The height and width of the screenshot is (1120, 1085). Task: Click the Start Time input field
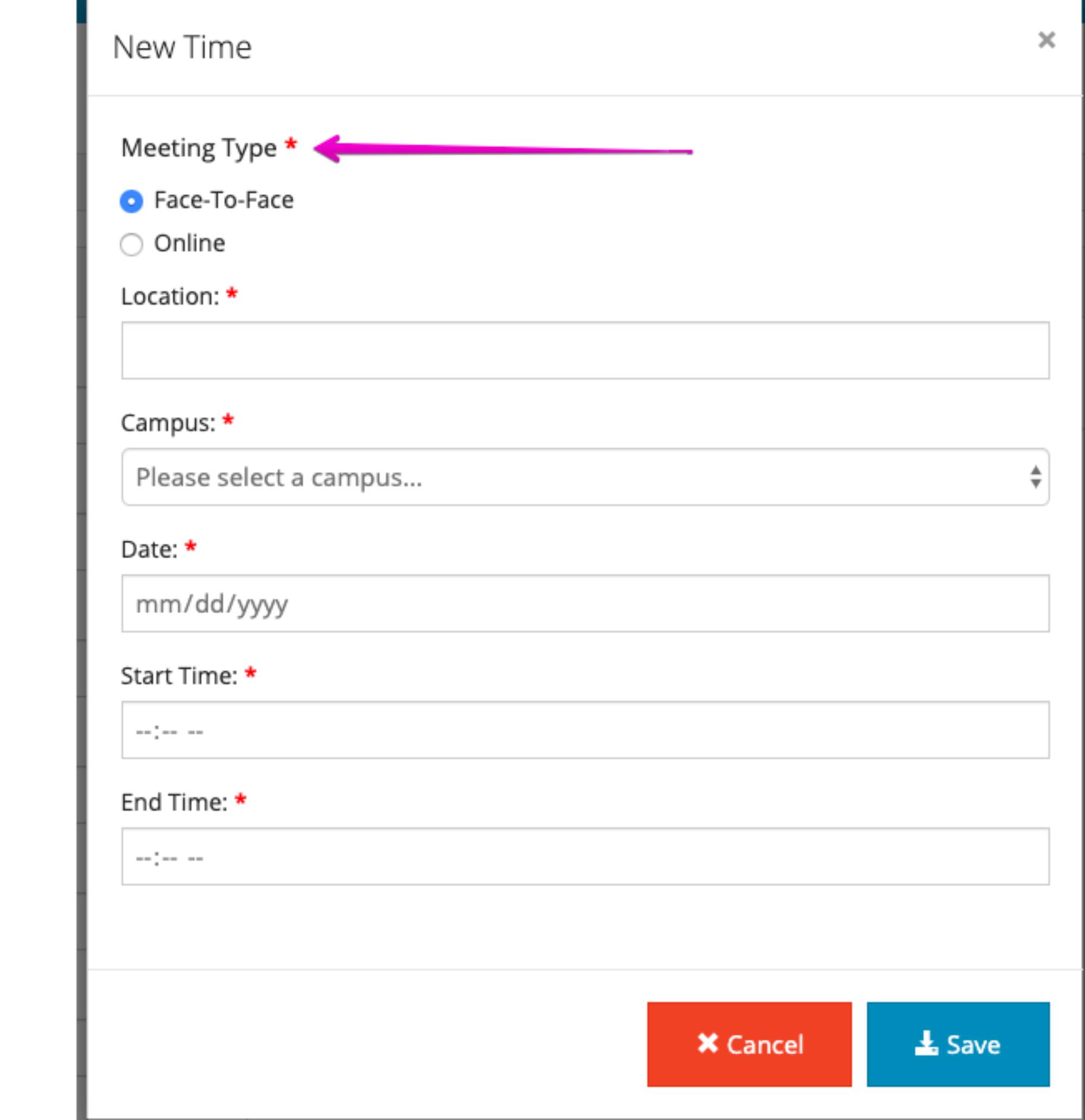pyautogui.click(x=585, y=730)
